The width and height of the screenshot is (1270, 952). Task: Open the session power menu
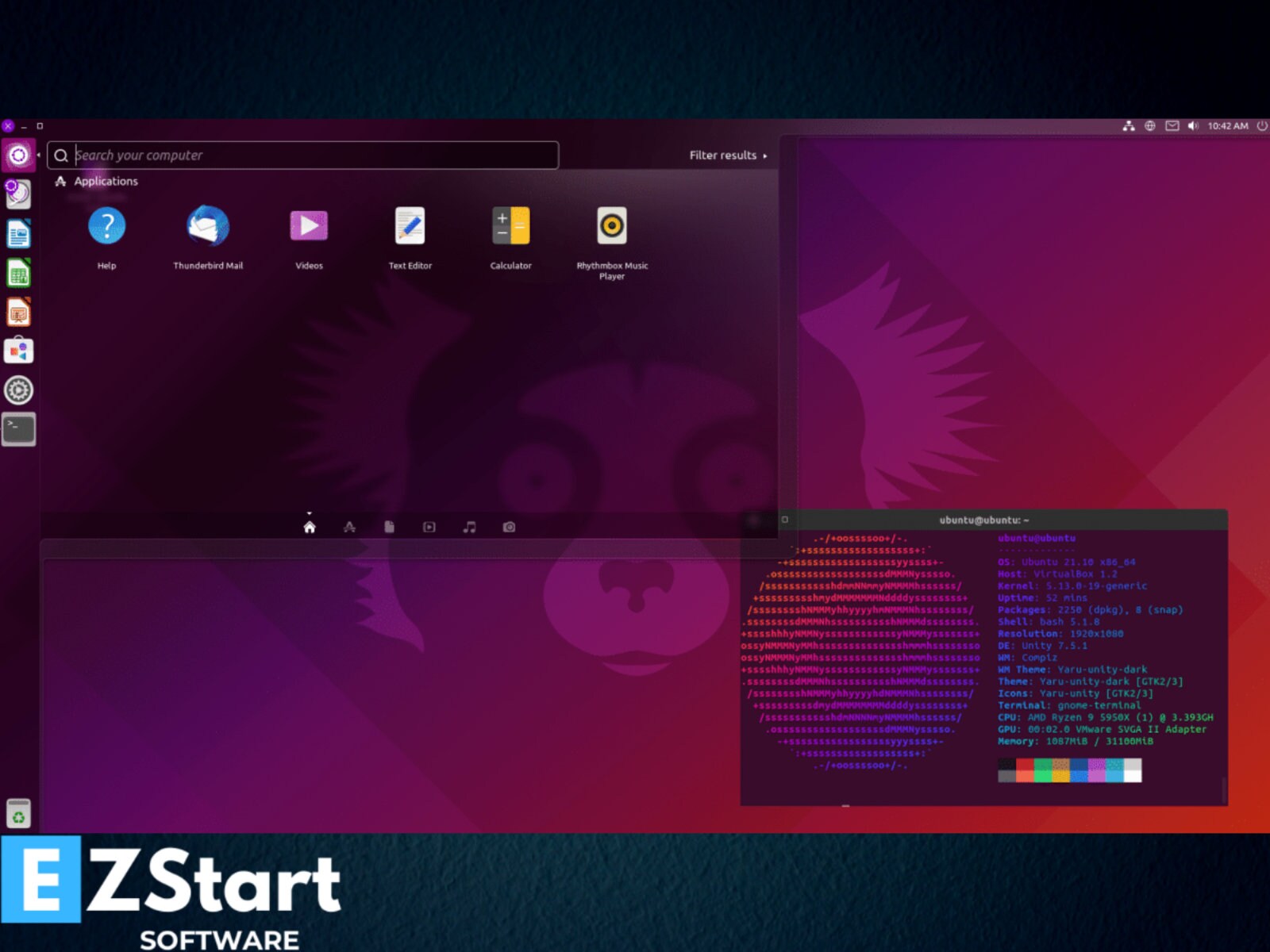pos(1260,125)
